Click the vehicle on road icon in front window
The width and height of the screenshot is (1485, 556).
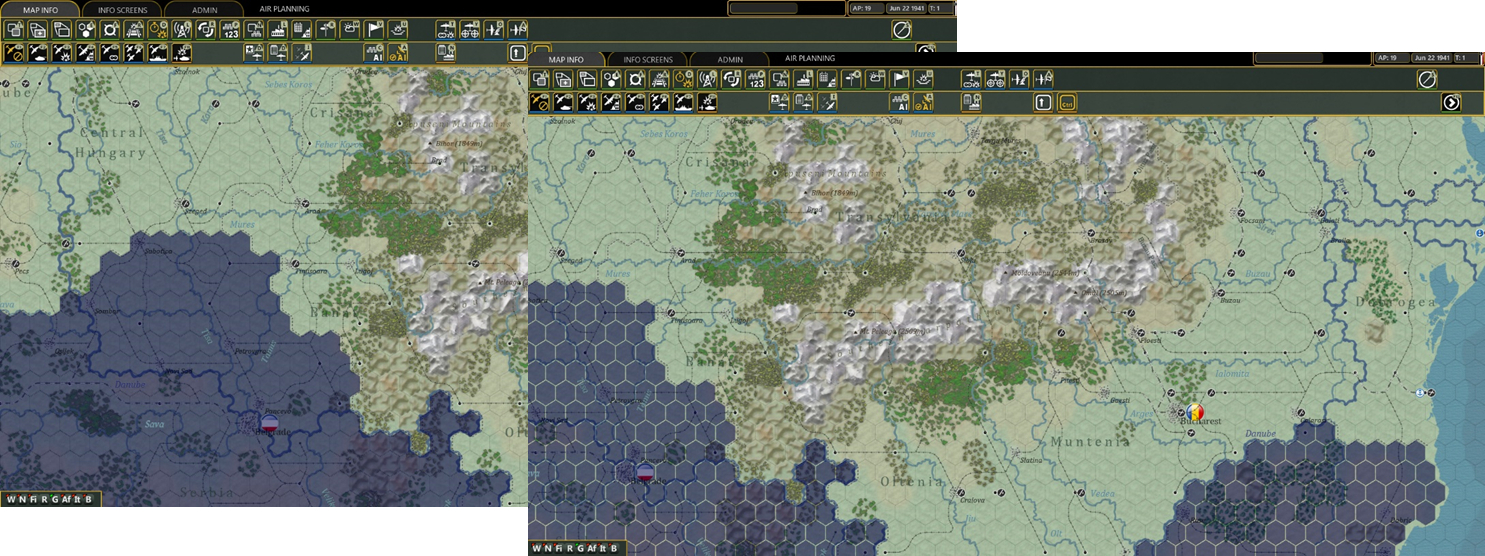(x=659, y=79)
